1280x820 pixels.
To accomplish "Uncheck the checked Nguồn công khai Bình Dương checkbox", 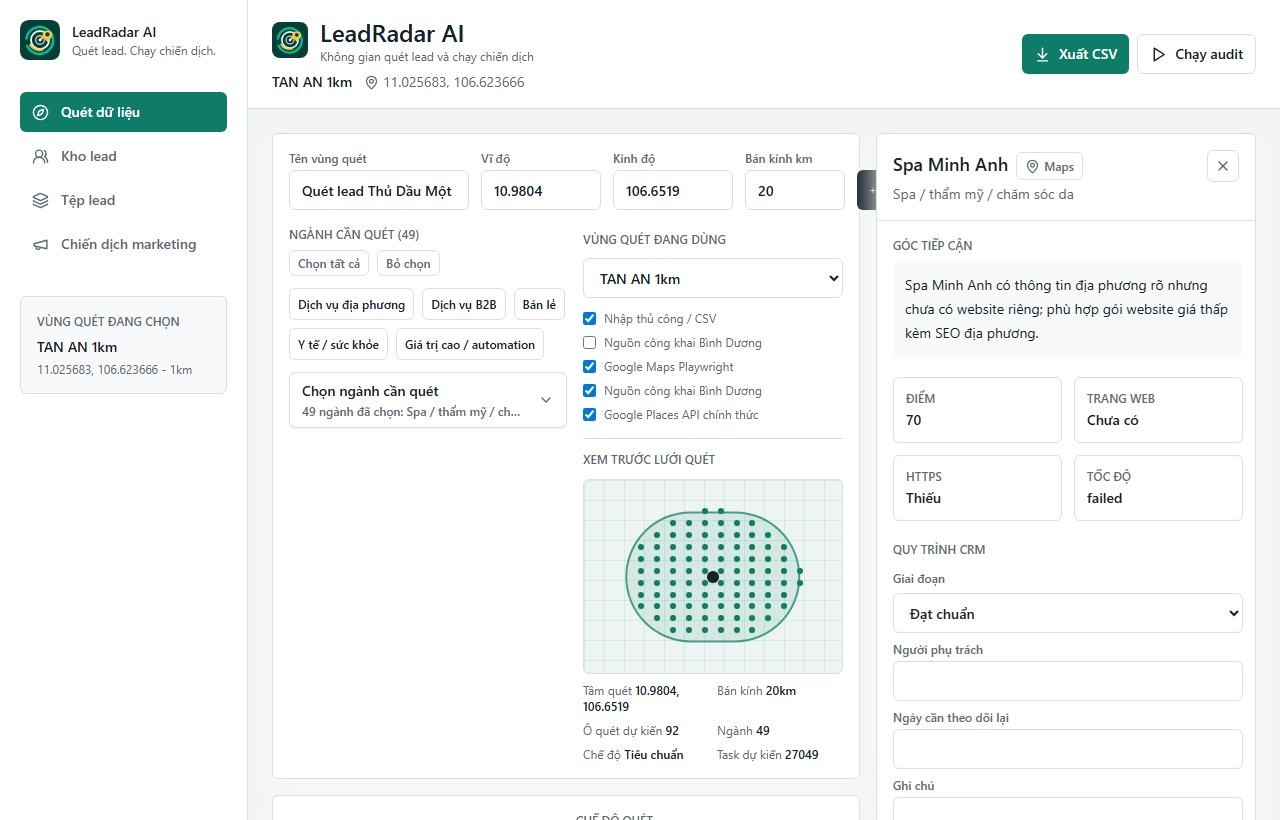I will pyautogui.click(x=590, y=391).
